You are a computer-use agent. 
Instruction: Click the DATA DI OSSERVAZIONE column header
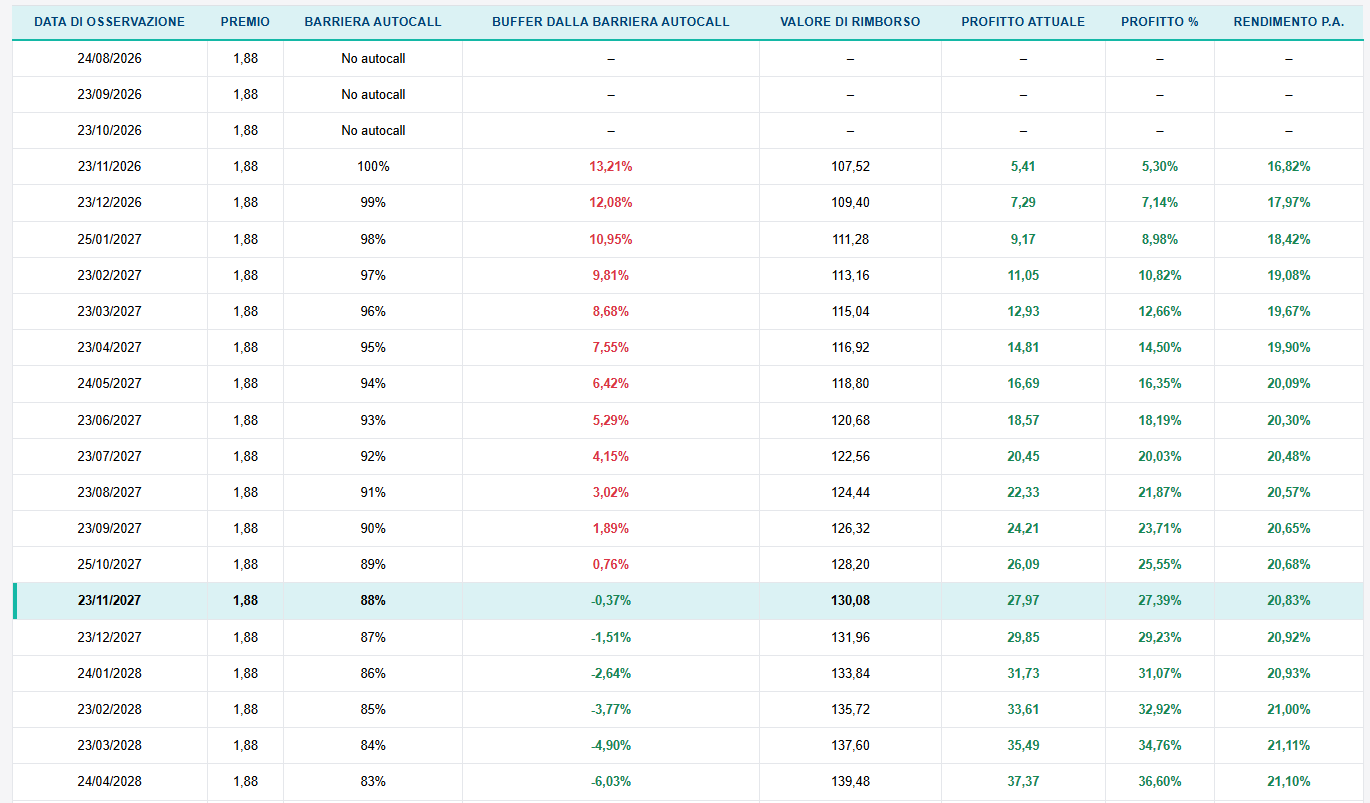[109, 22]
